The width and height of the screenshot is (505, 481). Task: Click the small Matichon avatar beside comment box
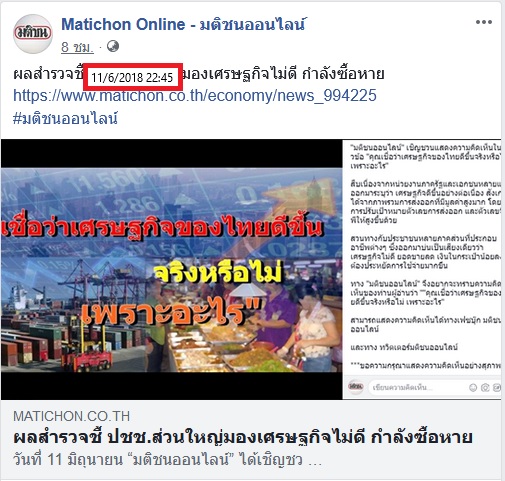(355, 387)
